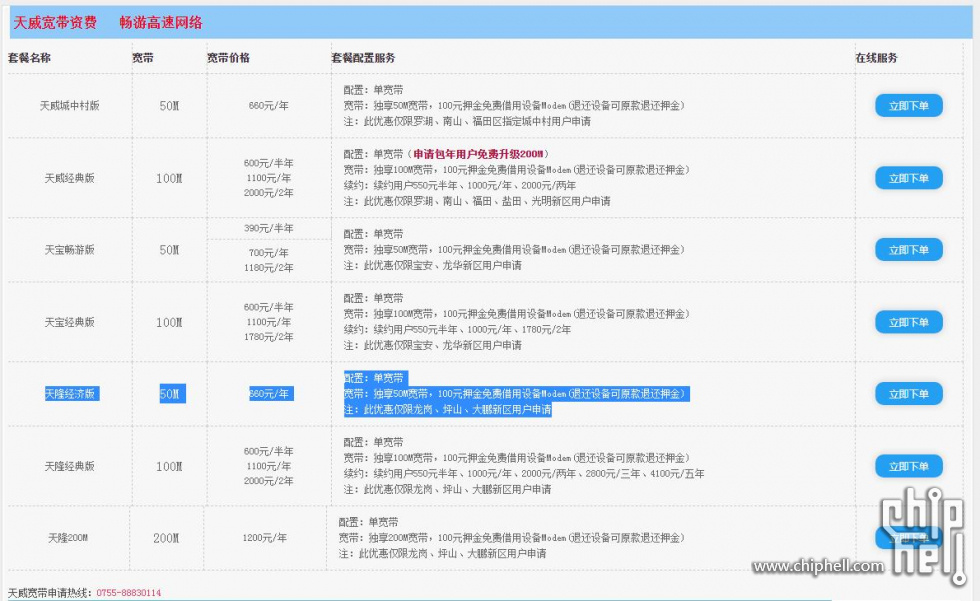Click the 100M speed for 天宝经典版
The image size is (980, 601).
click(169, 322)
